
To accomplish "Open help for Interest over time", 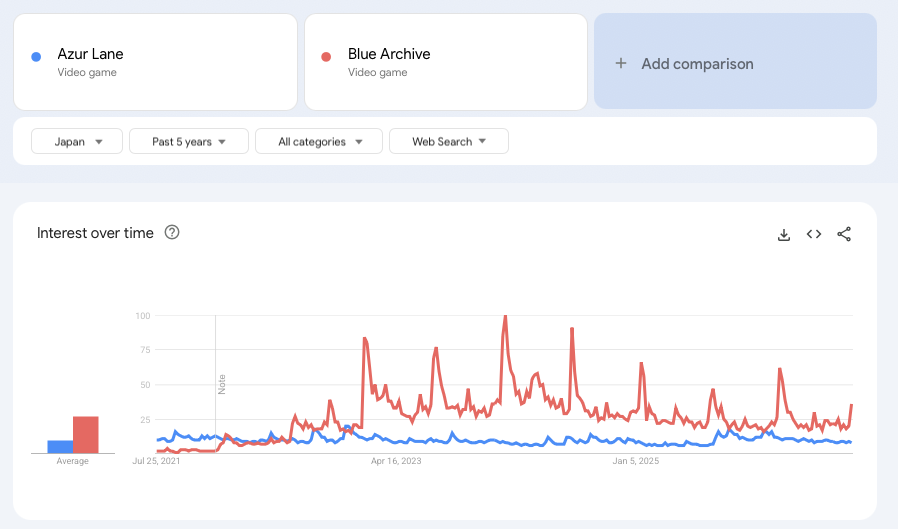I will point(172,232).
